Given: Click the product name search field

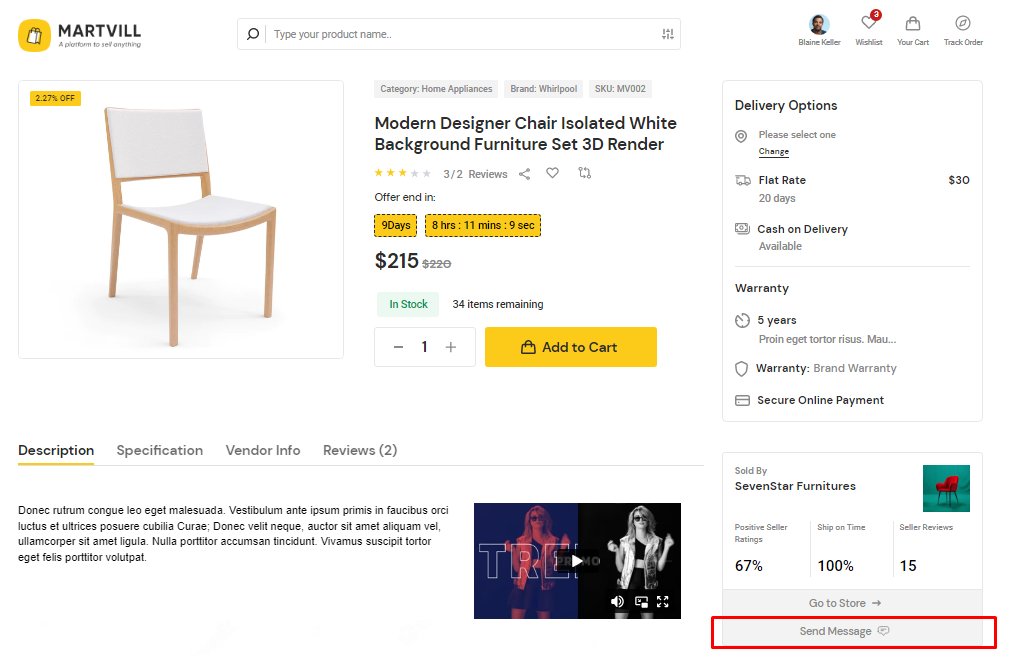Looking at the screenshot, I should (x=460, y=34).
